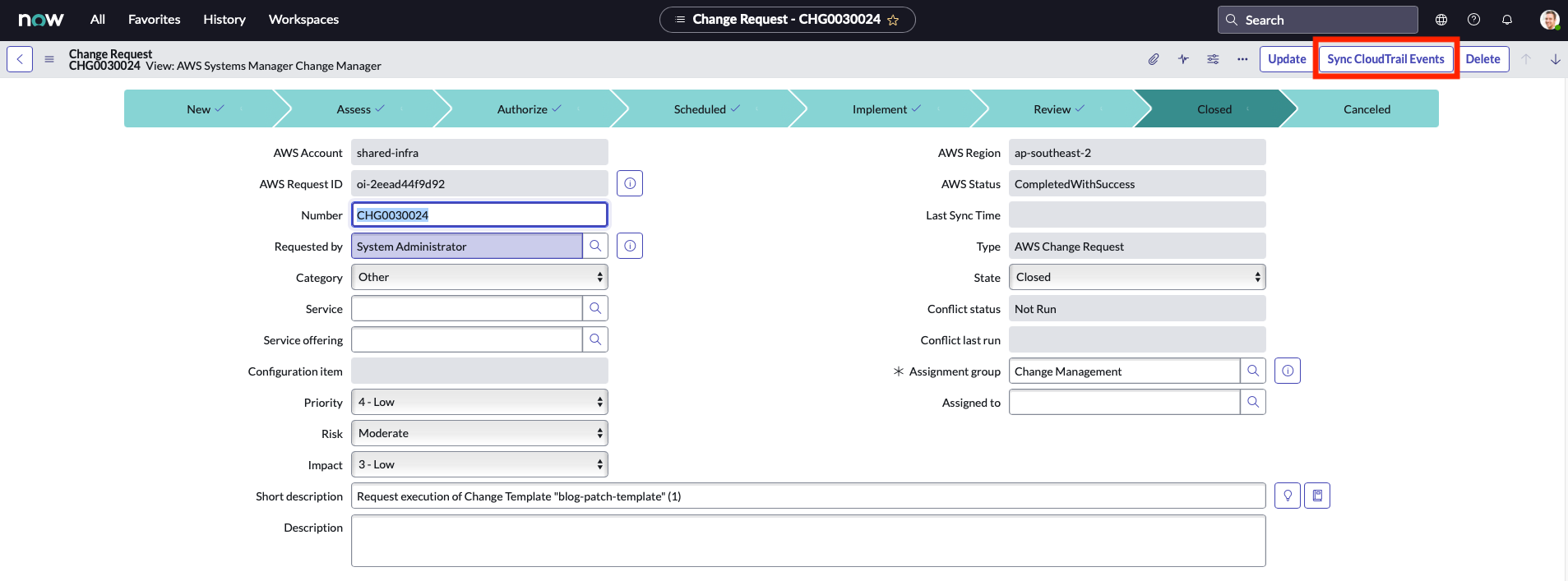Click Type value AWS Change Request
Image resolution: width=1568 pixels, height=581 pixels.
(x=1137, y=246)
